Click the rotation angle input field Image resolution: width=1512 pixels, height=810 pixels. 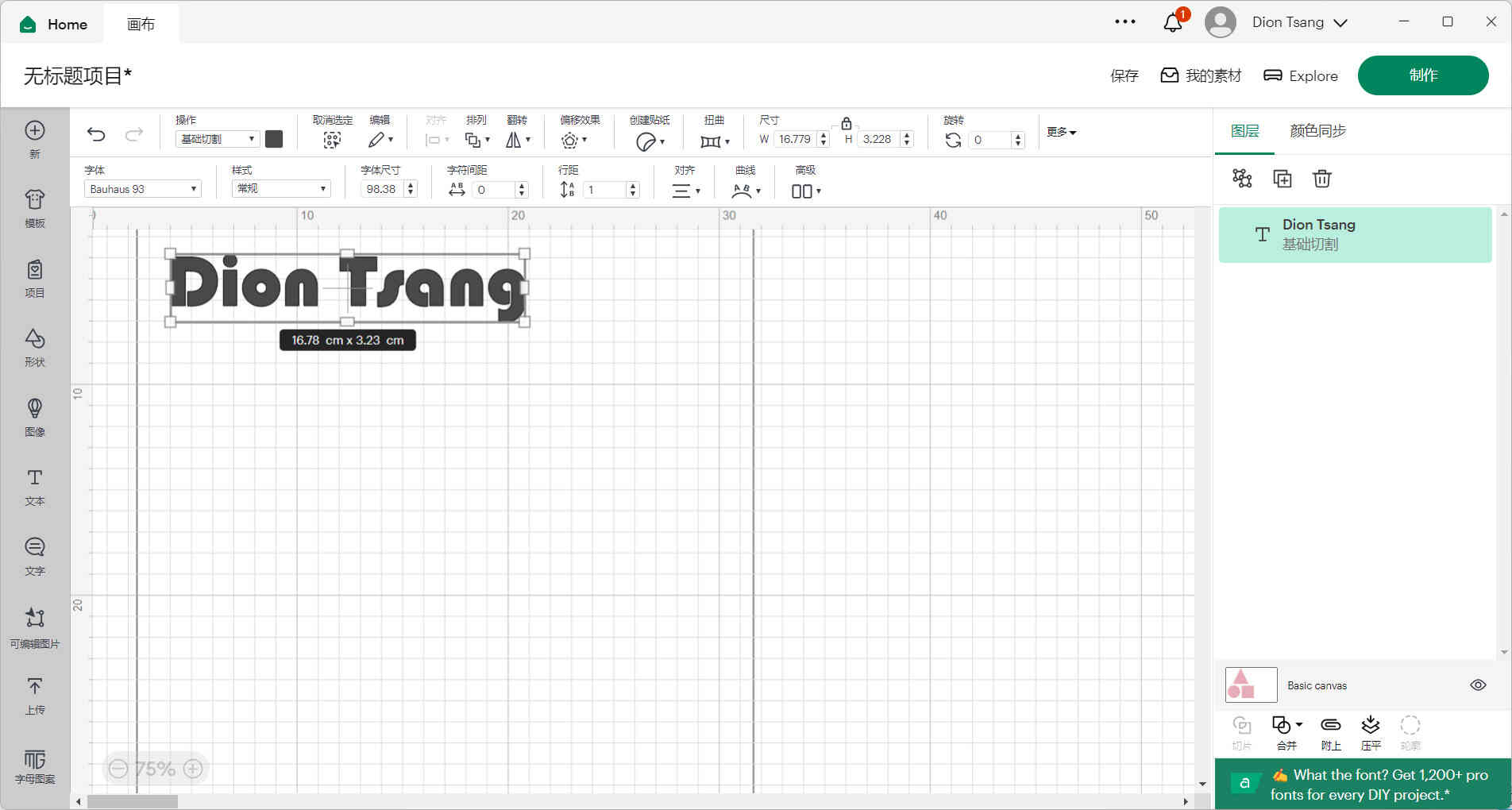(x=989, y=140)
